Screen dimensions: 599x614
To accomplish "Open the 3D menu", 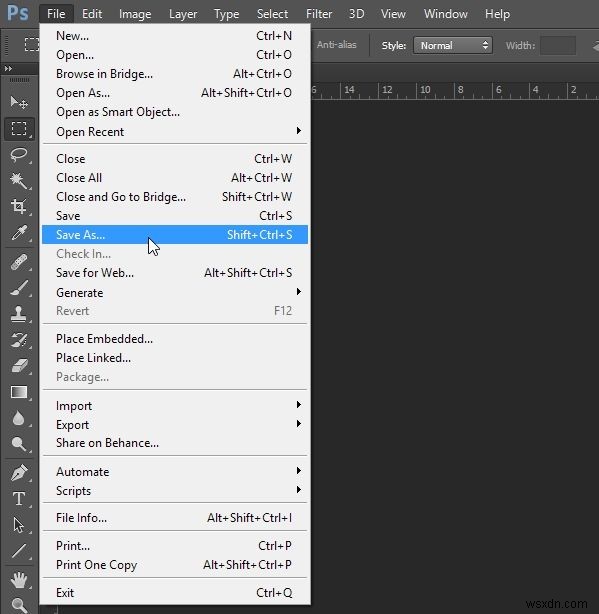I will click(356, 14).
